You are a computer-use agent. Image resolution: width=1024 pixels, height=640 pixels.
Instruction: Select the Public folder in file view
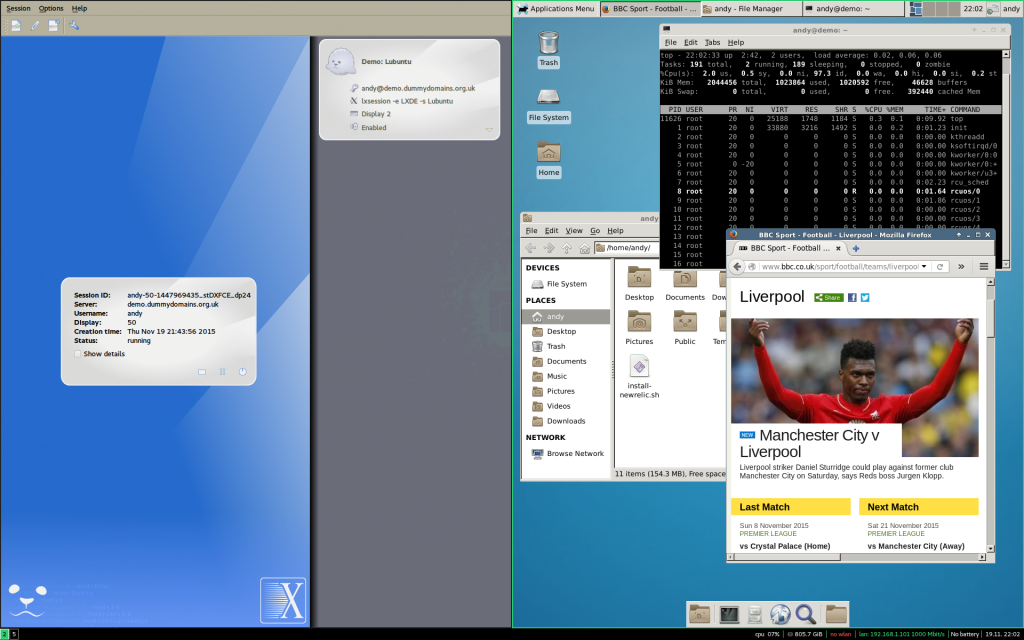[x=684, y=328]
